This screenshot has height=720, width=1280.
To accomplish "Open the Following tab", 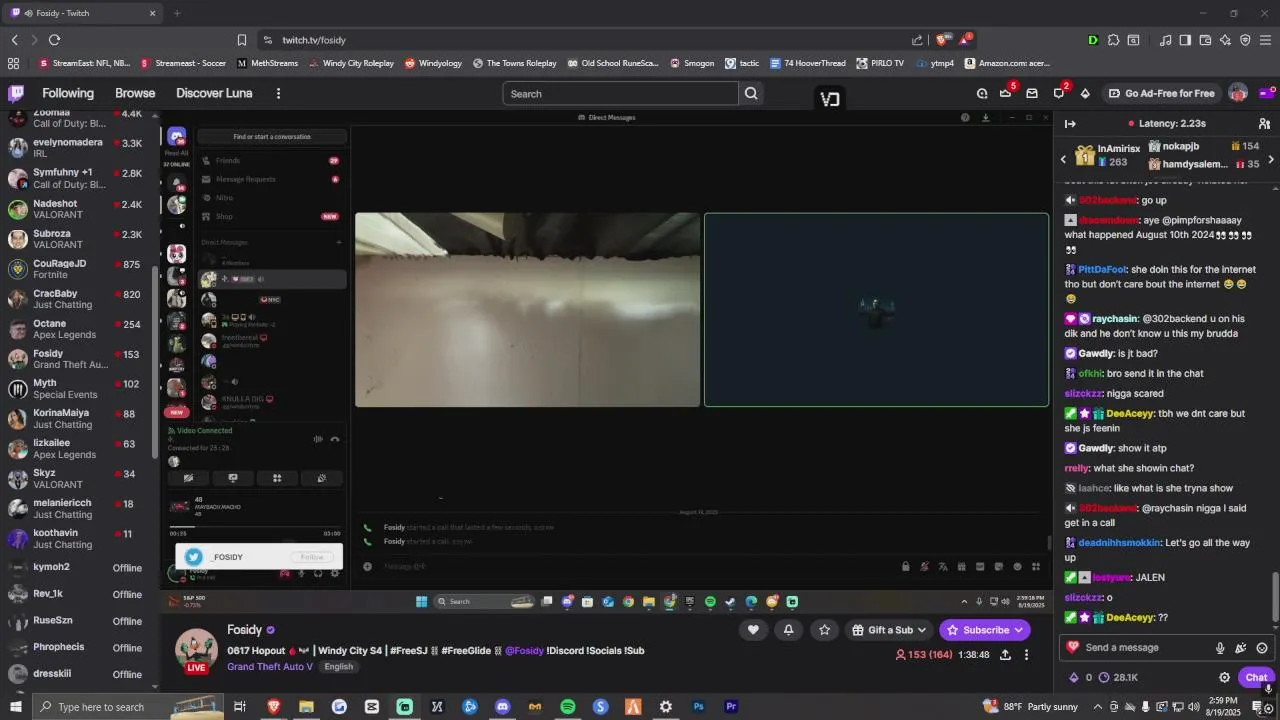I will [68, 93].
